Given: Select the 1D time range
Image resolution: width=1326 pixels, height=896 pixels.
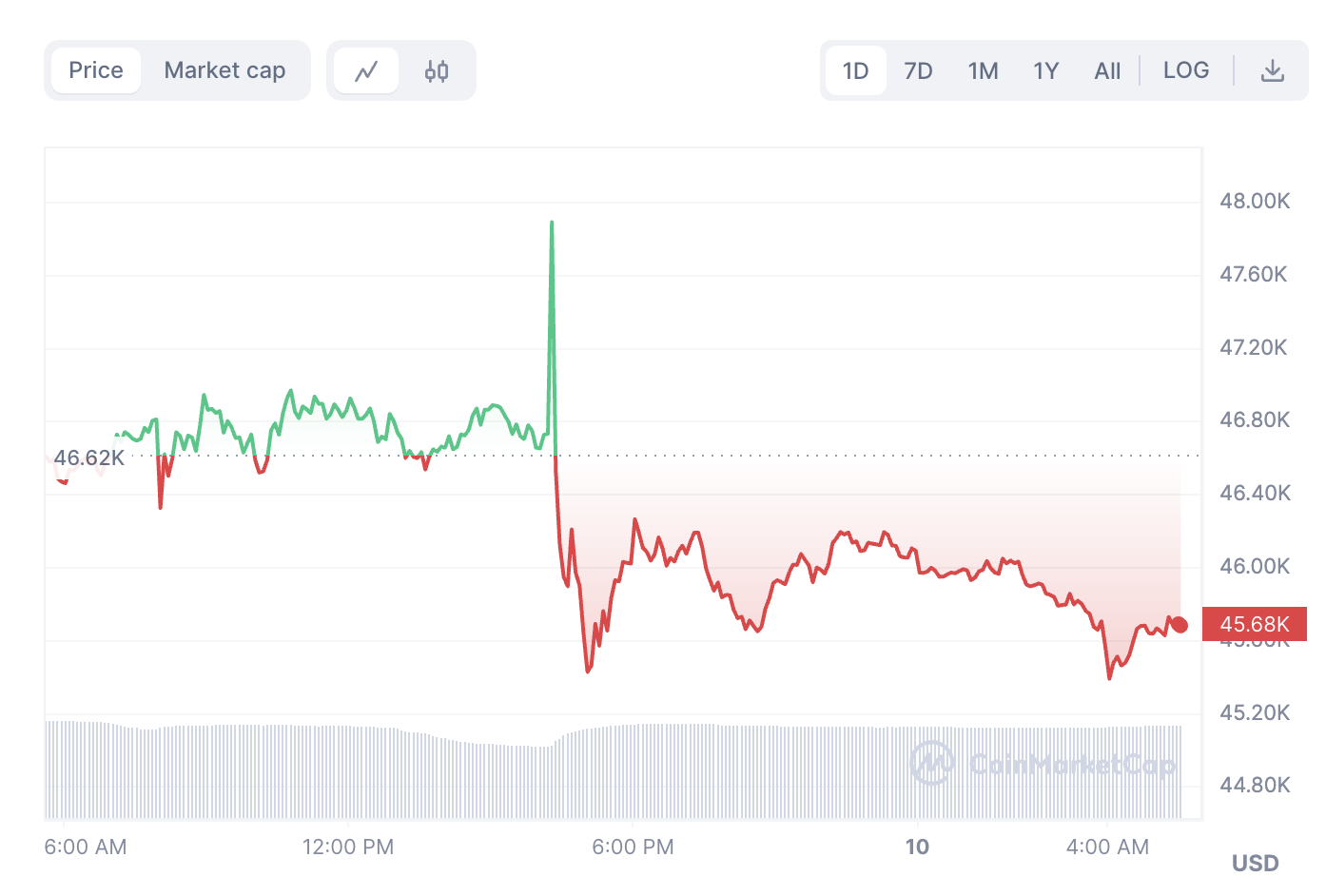Looking at the screenshot, I should [x=855, y=71].
